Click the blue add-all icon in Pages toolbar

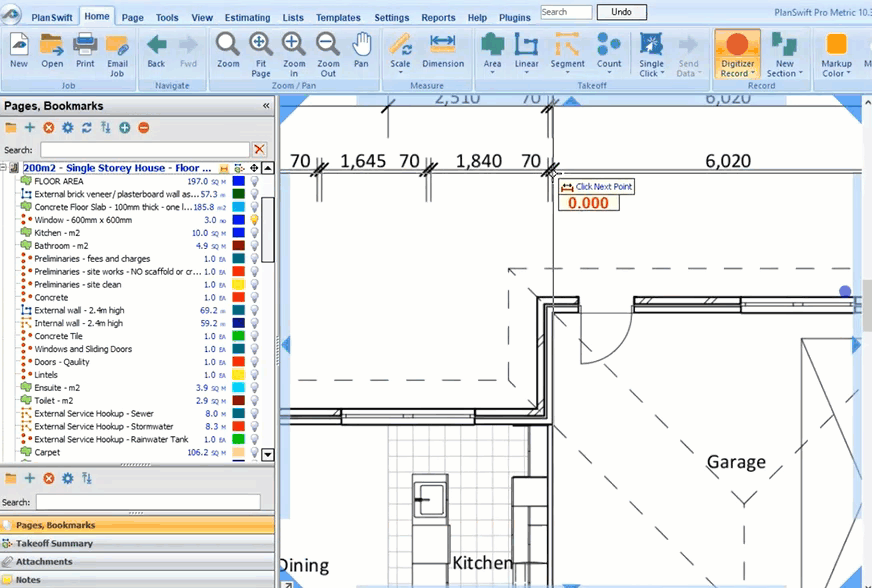pos(125,127)
